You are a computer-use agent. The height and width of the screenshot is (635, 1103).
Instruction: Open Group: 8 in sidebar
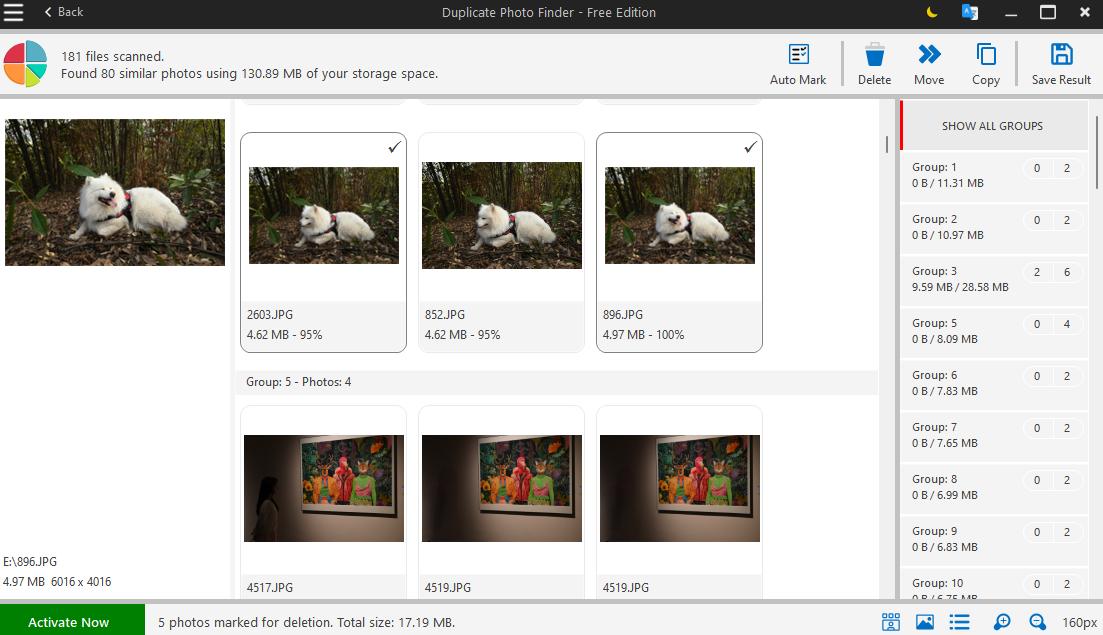(x=993, y=487)
